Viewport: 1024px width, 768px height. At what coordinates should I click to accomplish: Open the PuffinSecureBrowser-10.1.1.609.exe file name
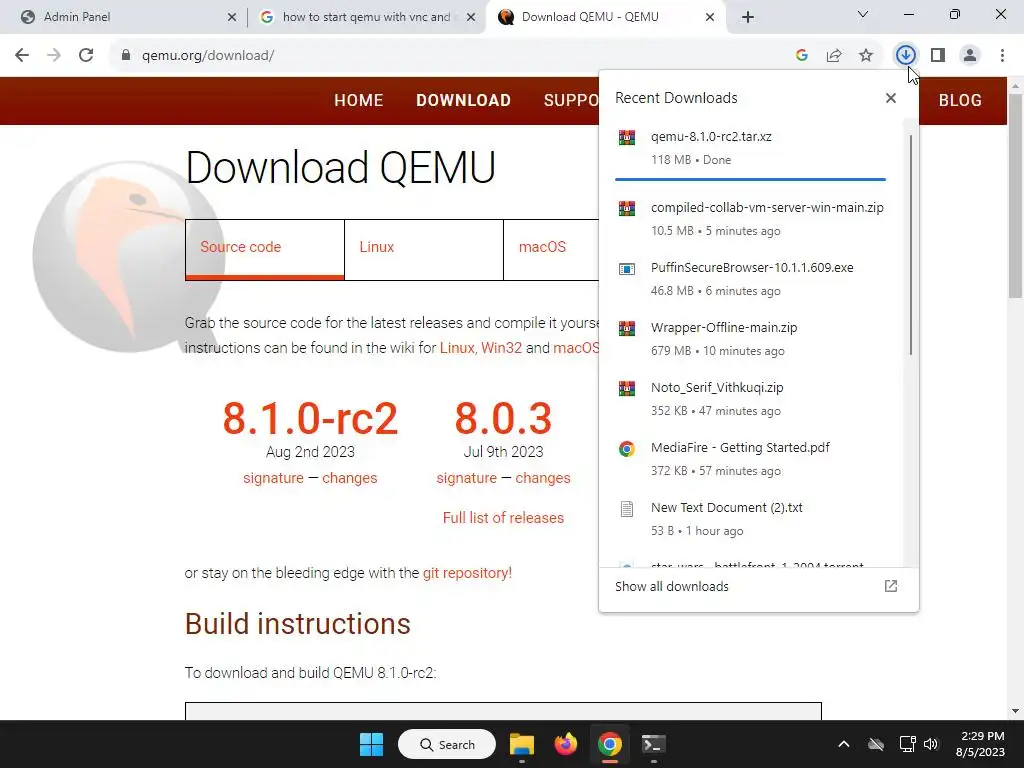point(752,268)
